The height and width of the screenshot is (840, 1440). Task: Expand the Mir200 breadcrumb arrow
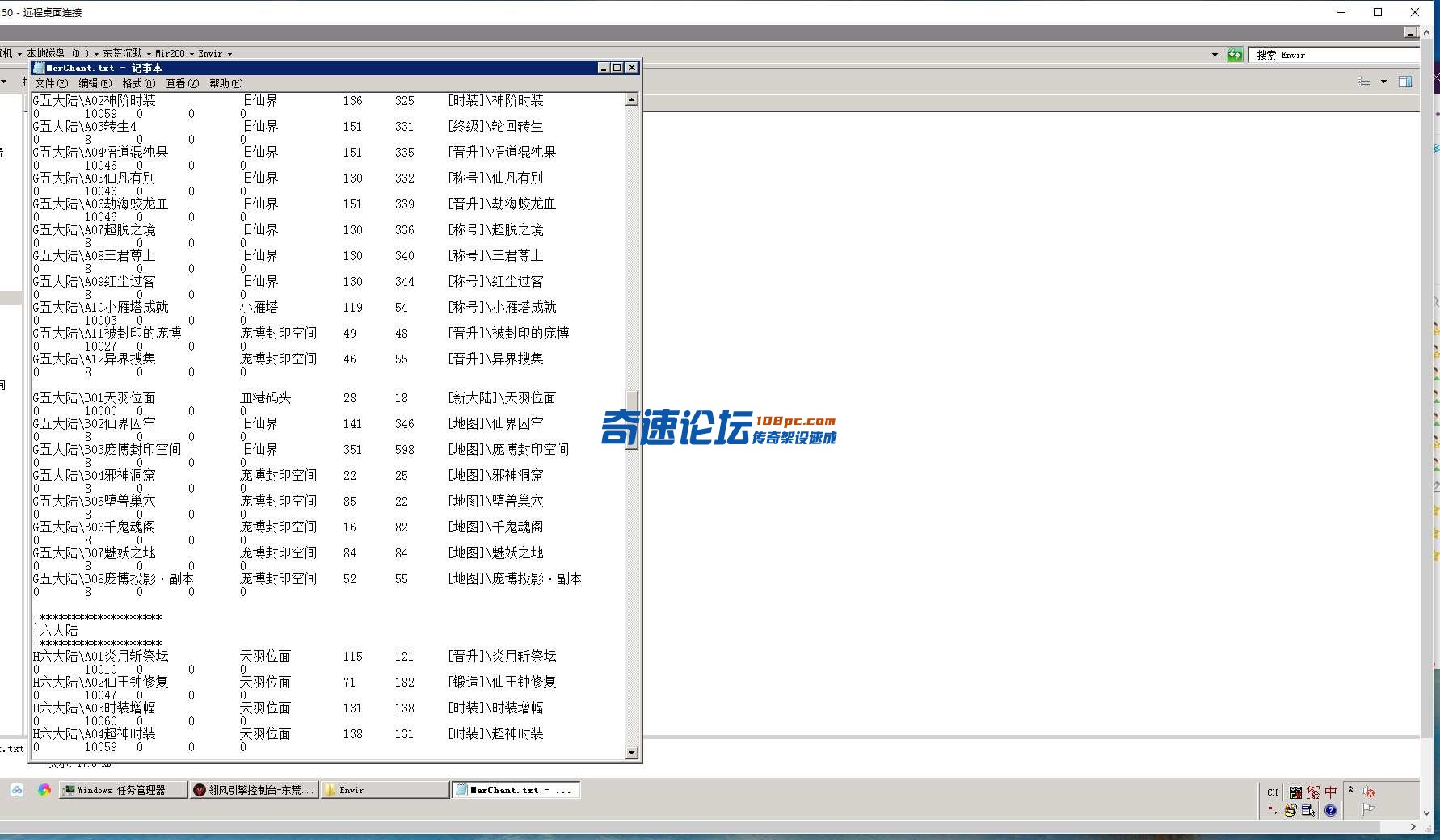coord(192,54)
